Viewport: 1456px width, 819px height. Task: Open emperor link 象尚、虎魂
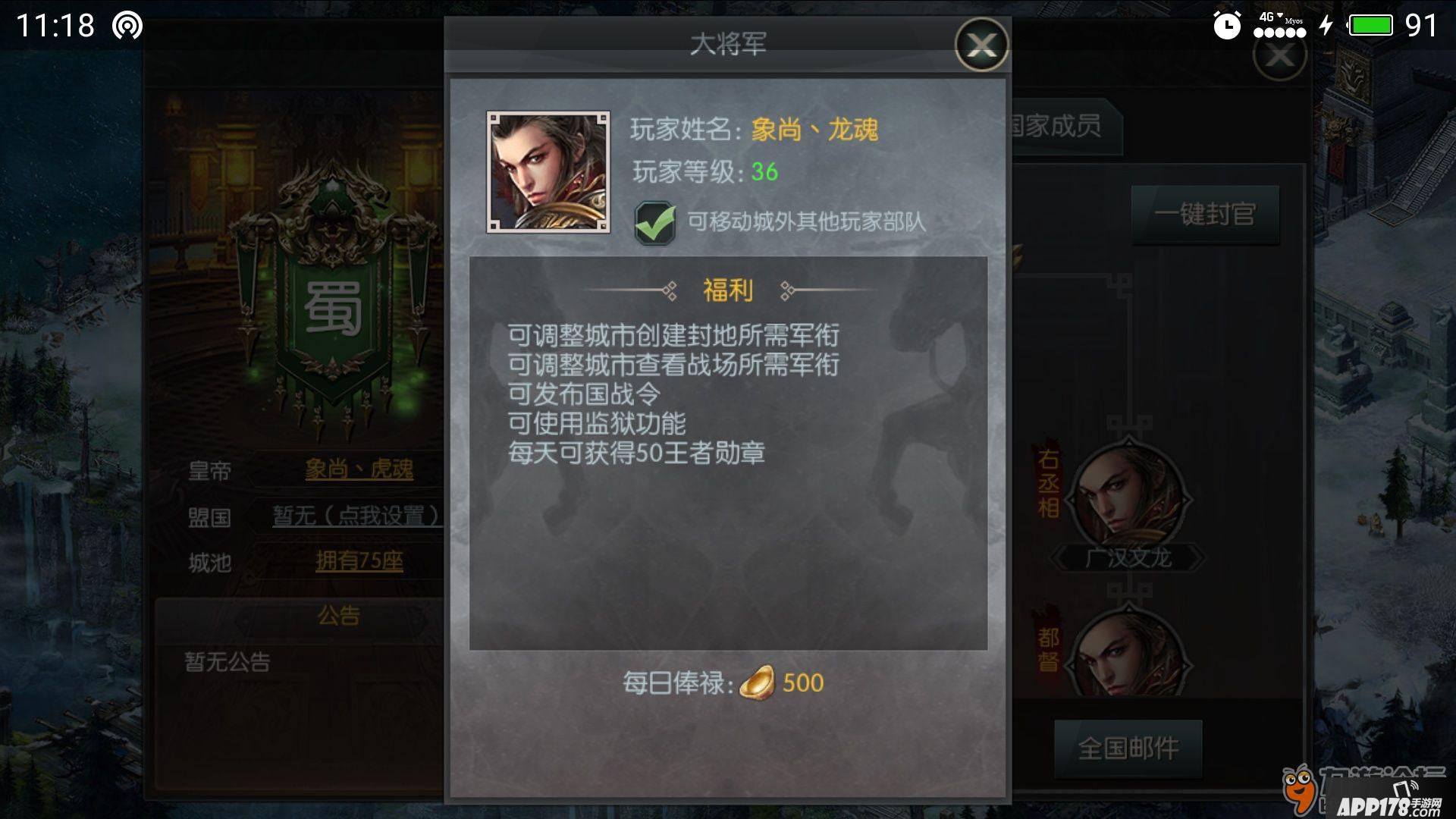point(359,469)
